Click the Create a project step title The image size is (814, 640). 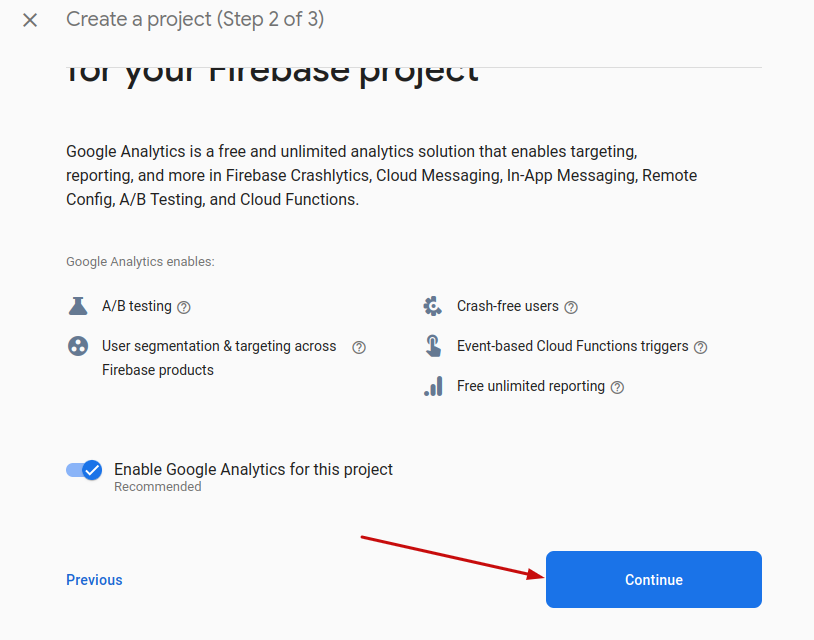[x=195, y=19]
